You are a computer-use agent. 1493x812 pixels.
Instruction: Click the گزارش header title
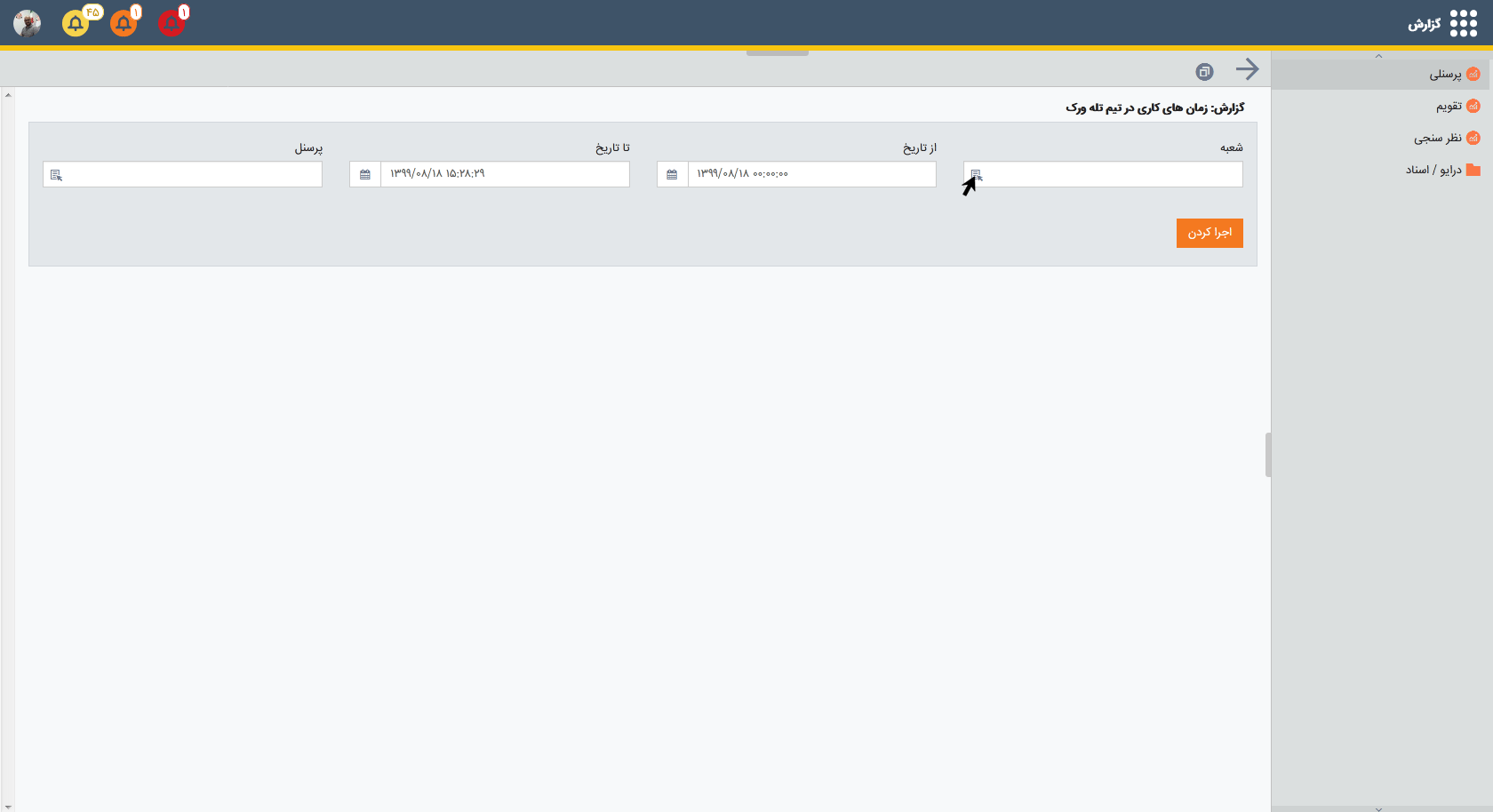click(x=1424, y=24)
